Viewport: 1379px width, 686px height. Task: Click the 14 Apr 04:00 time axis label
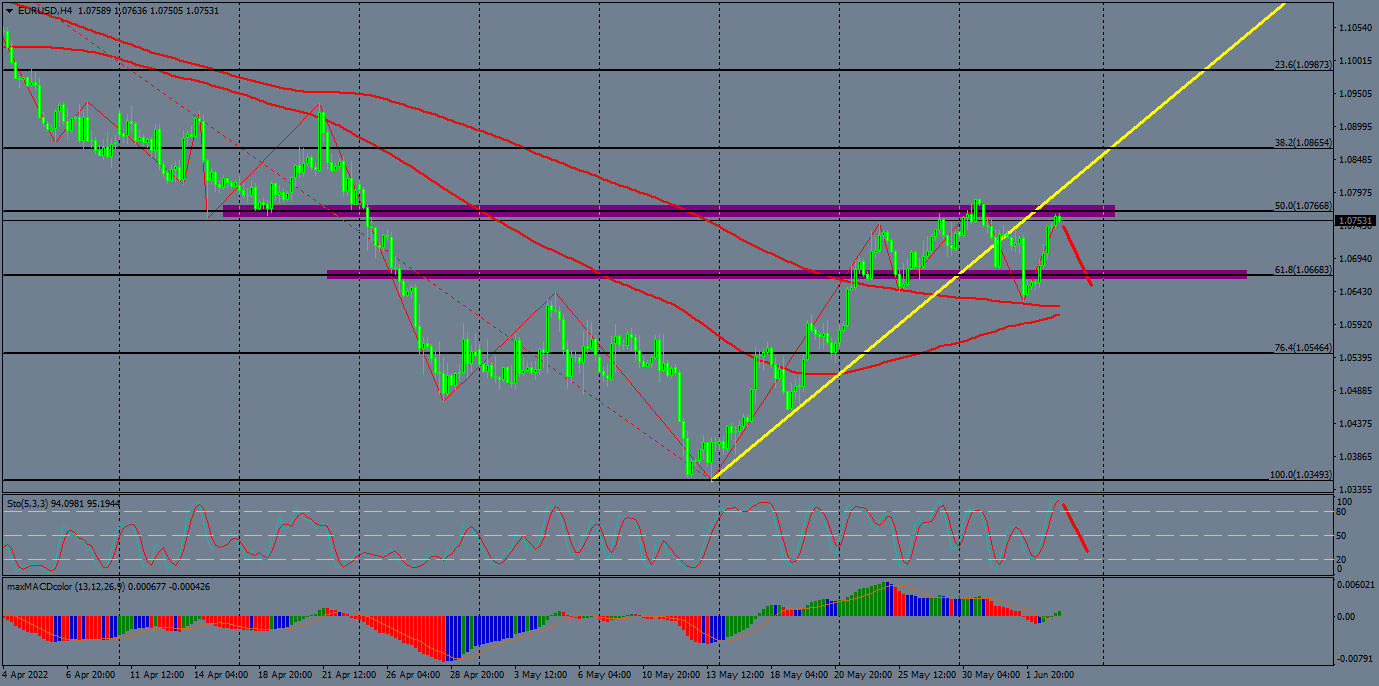pos(221,675)
